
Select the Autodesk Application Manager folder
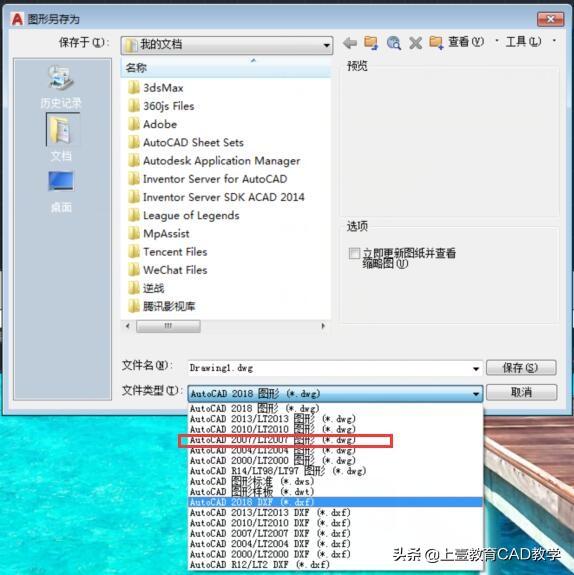point(214,161)
